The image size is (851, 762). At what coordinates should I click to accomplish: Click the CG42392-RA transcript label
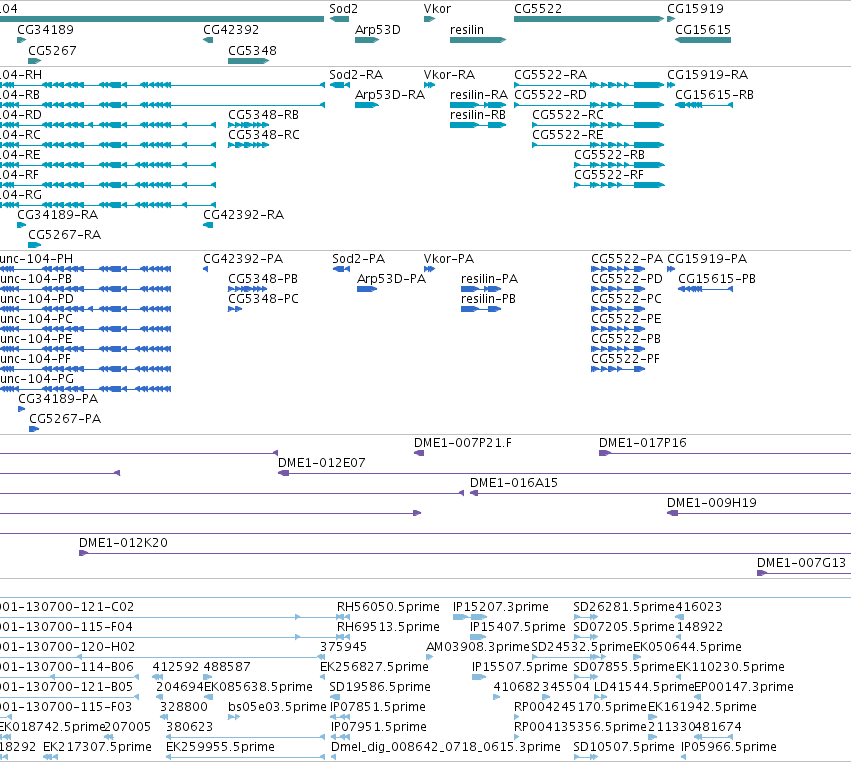[244, 214]
